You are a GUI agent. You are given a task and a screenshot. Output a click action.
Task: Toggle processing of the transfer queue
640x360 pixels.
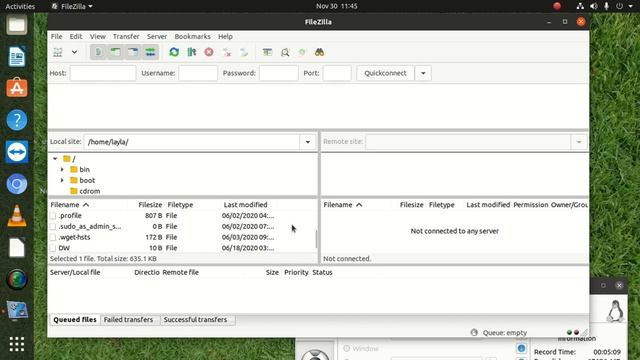[191, 52]
